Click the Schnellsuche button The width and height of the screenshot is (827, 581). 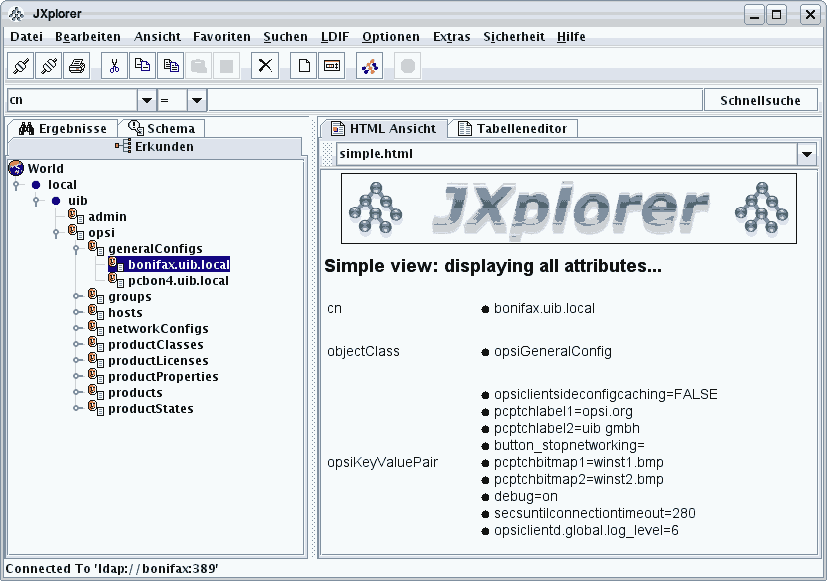click(x=760, y=100)
